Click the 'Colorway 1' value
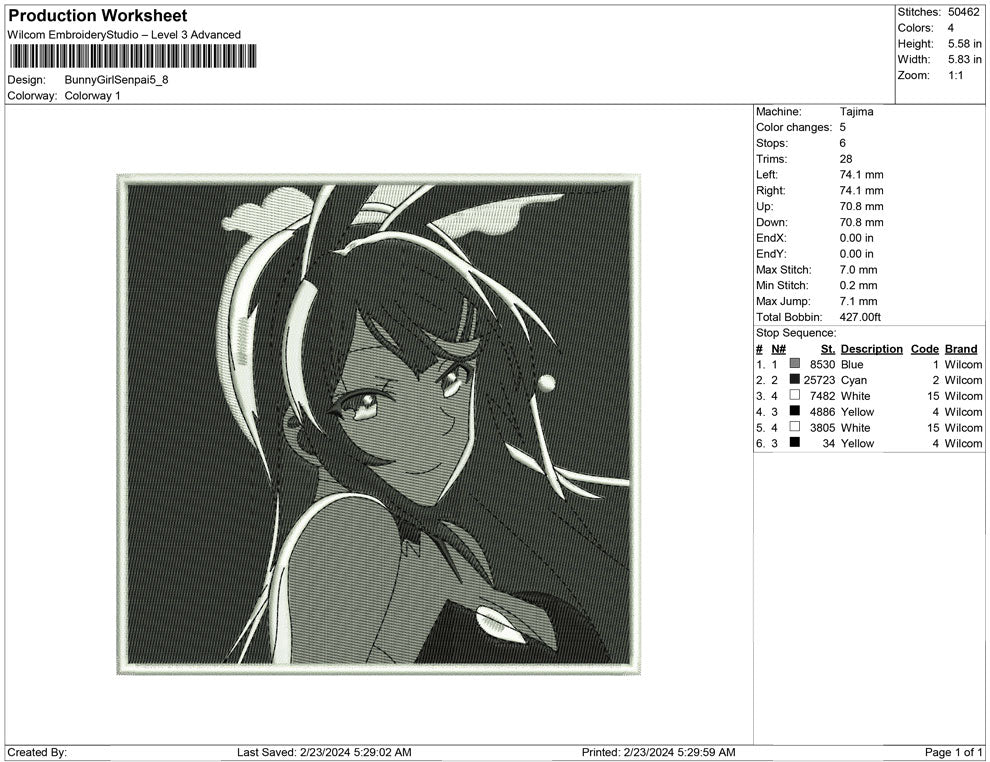Viewport: 990px width, 762px height. 92,96
